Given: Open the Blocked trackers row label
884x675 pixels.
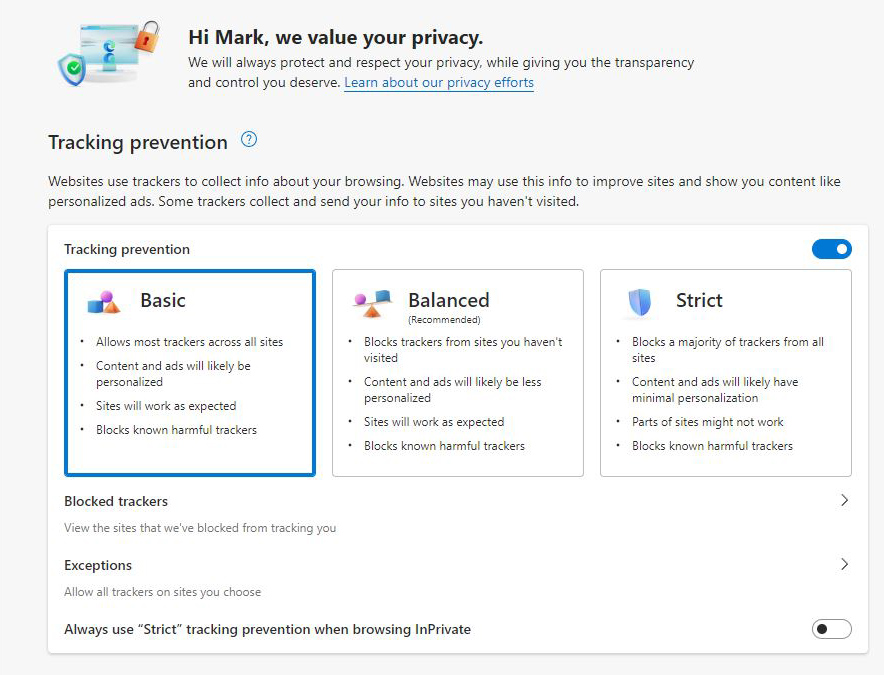Looking at the screenshot, I should (x=116, y=501).
